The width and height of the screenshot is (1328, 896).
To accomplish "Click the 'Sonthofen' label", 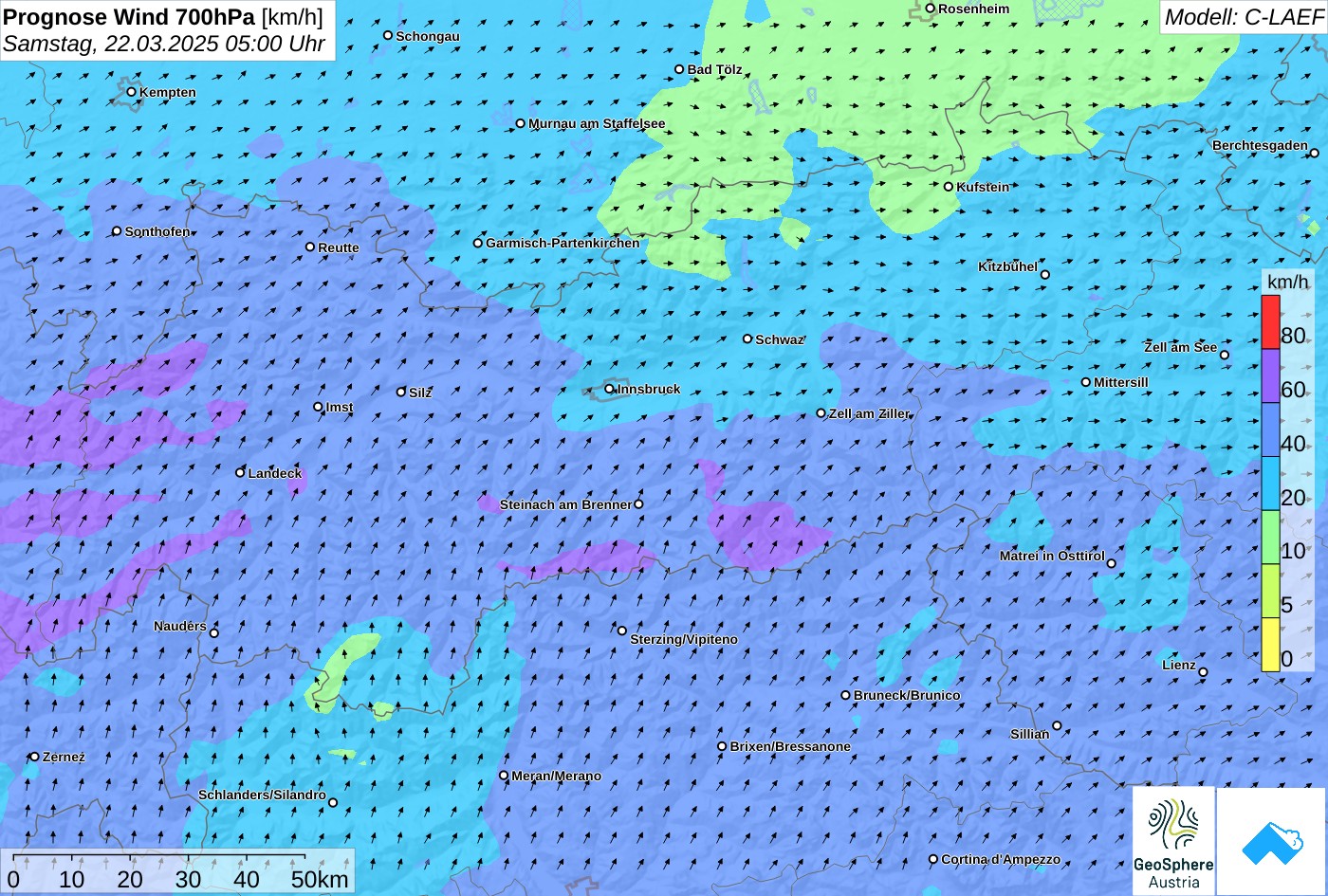I will click(x=157, y=231).
